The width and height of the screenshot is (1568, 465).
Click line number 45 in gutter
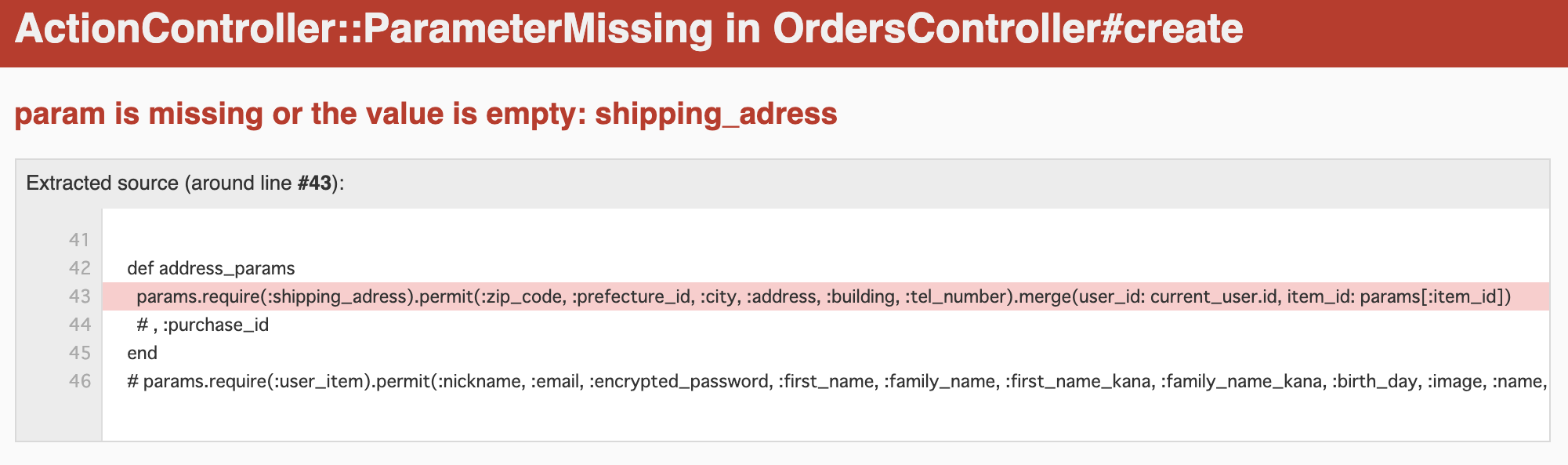coord(79,353)
